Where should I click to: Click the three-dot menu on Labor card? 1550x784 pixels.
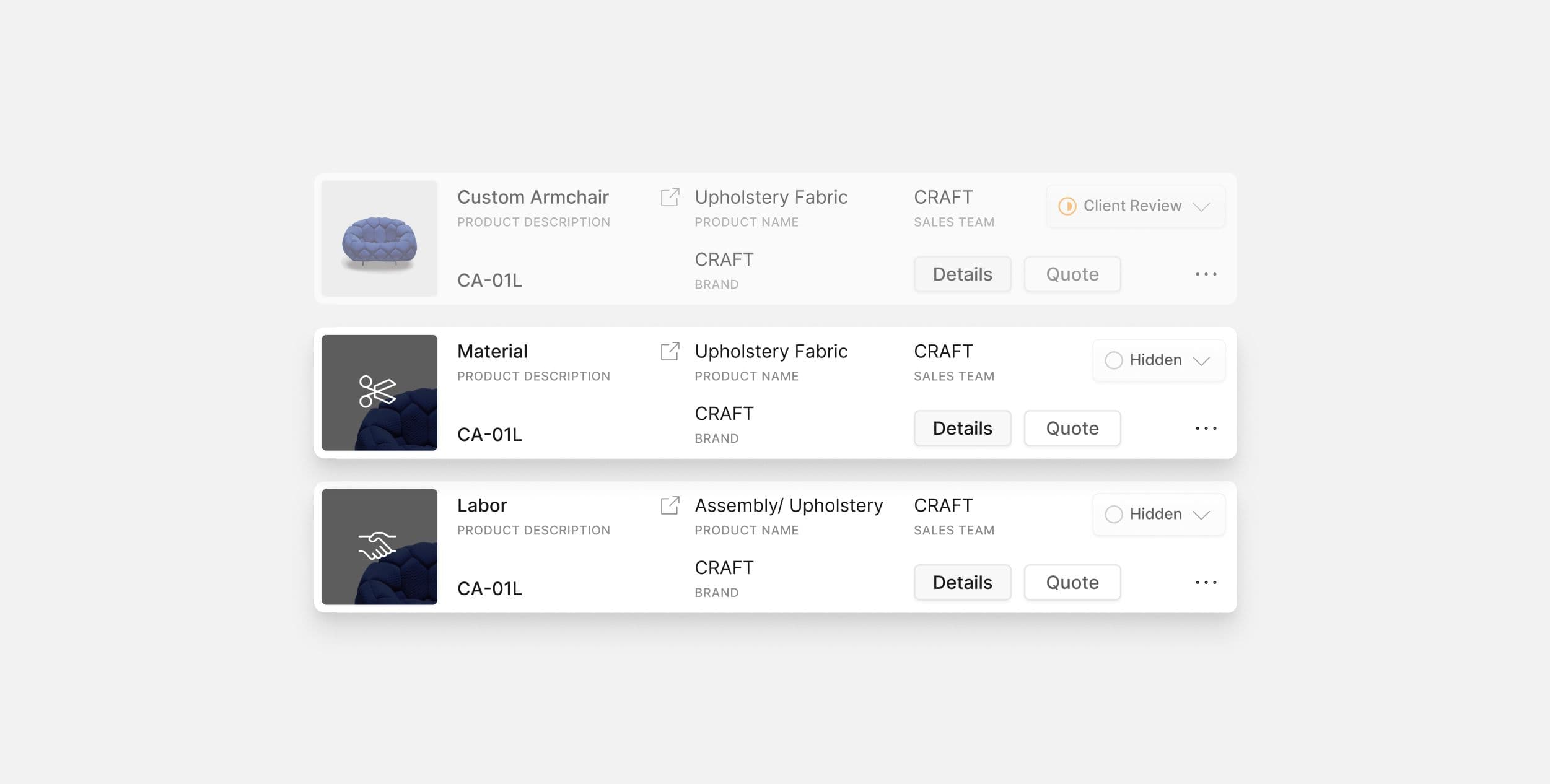(1206, 582)
